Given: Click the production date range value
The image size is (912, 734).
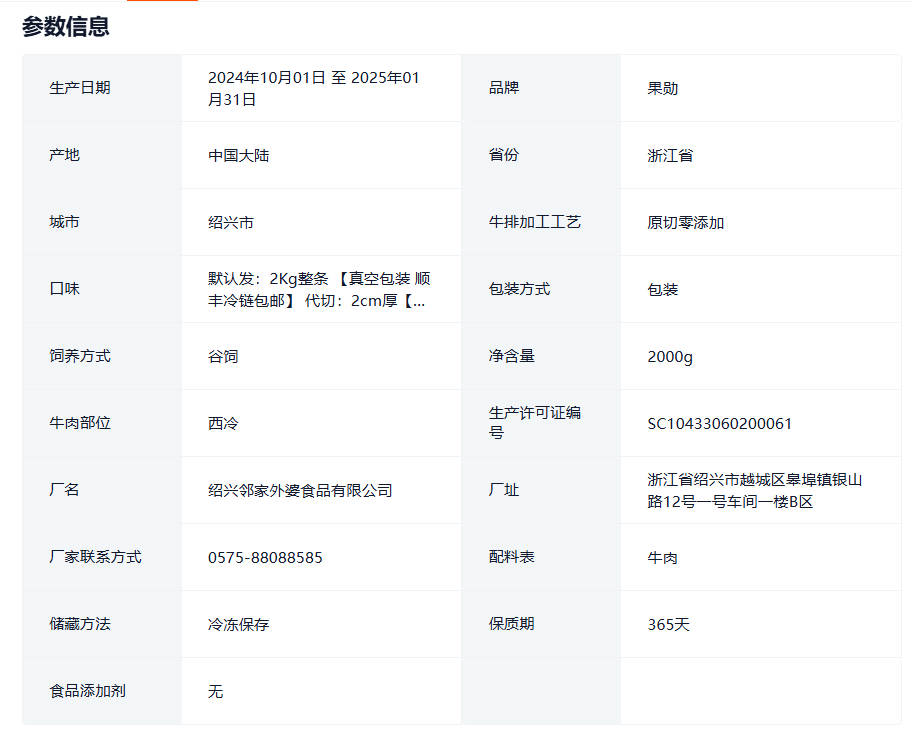Looking at the screenshot, I should point(313,88).
